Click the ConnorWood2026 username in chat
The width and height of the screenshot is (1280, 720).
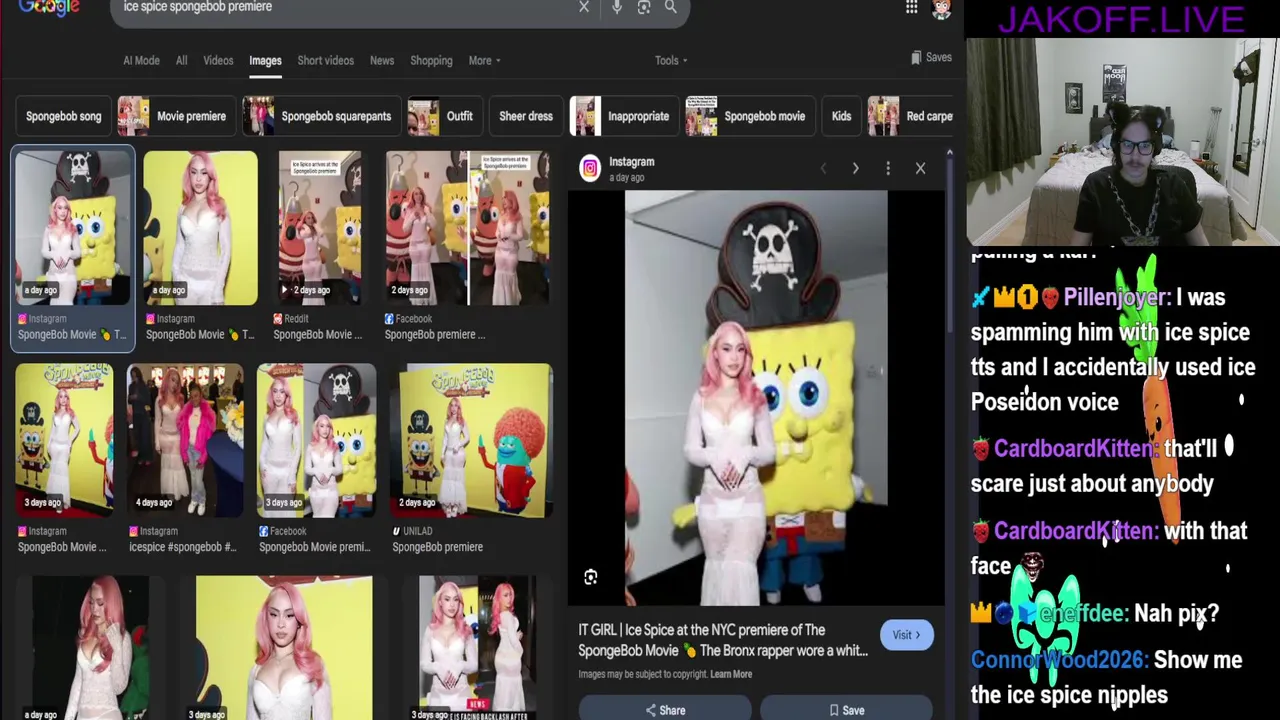[1058, 660]
